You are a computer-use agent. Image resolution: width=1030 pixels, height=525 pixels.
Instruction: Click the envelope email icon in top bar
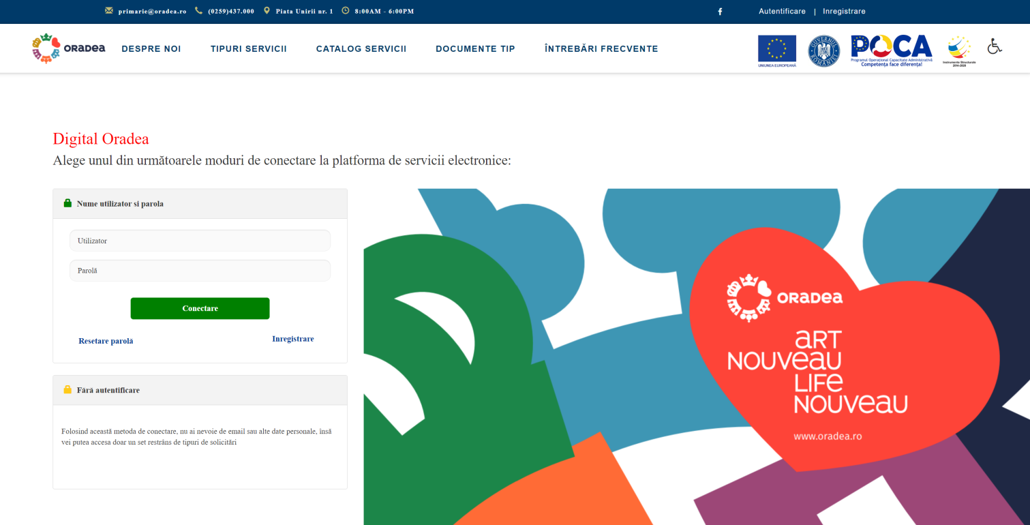coord(109,11)
